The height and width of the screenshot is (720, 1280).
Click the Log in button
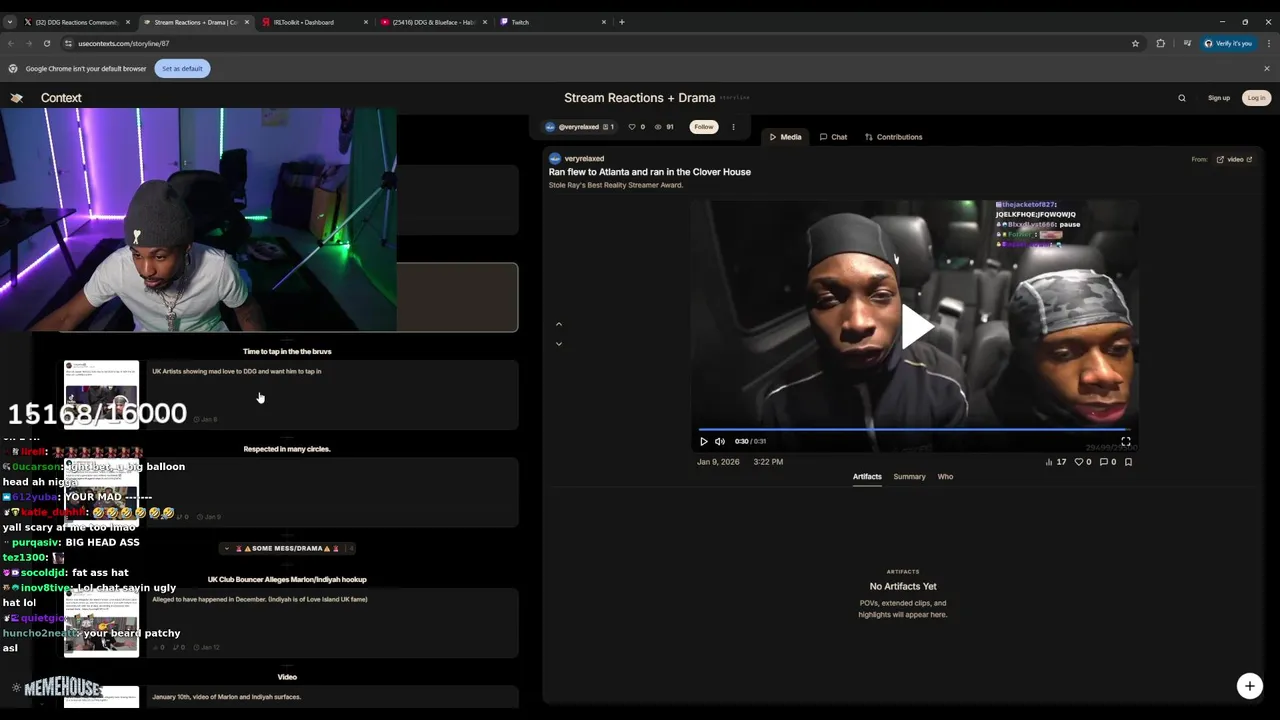1256,98
